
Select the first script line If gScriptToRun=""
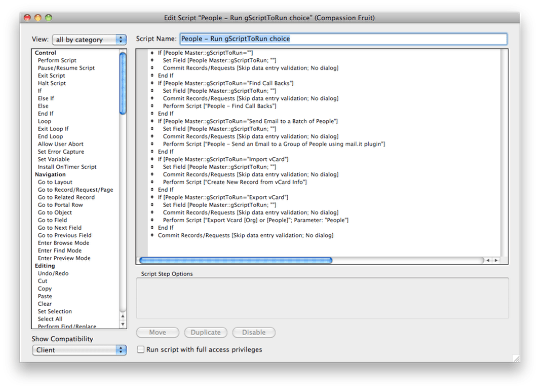pos(205,53)
